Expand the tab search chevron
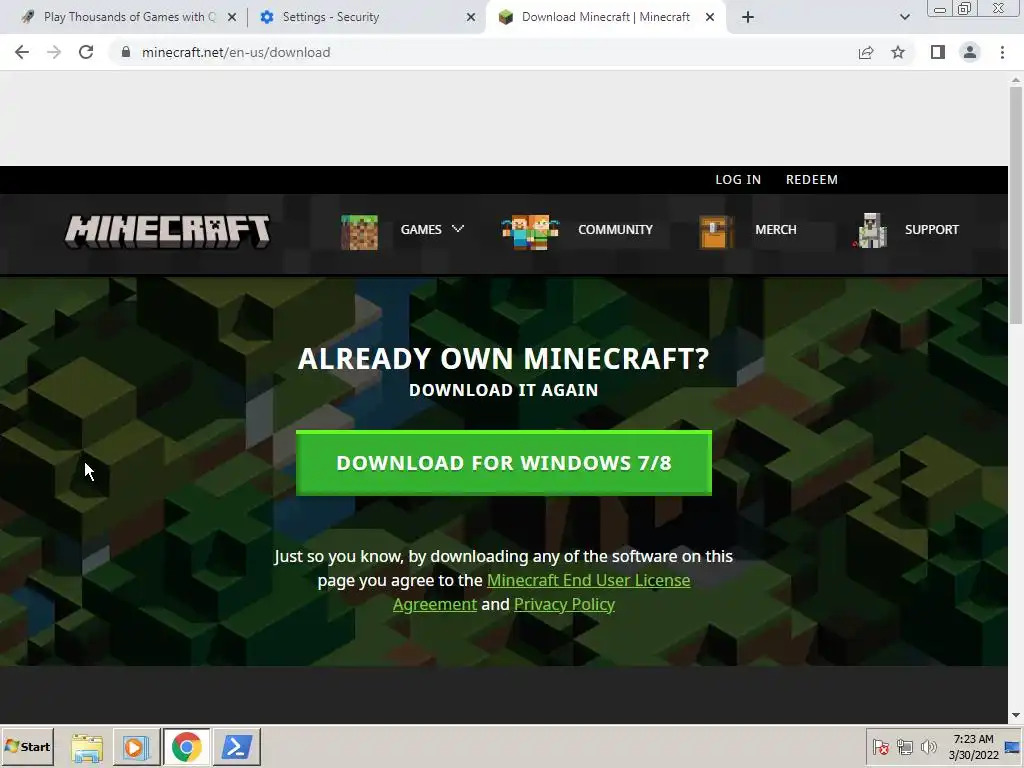 point(904,17)
